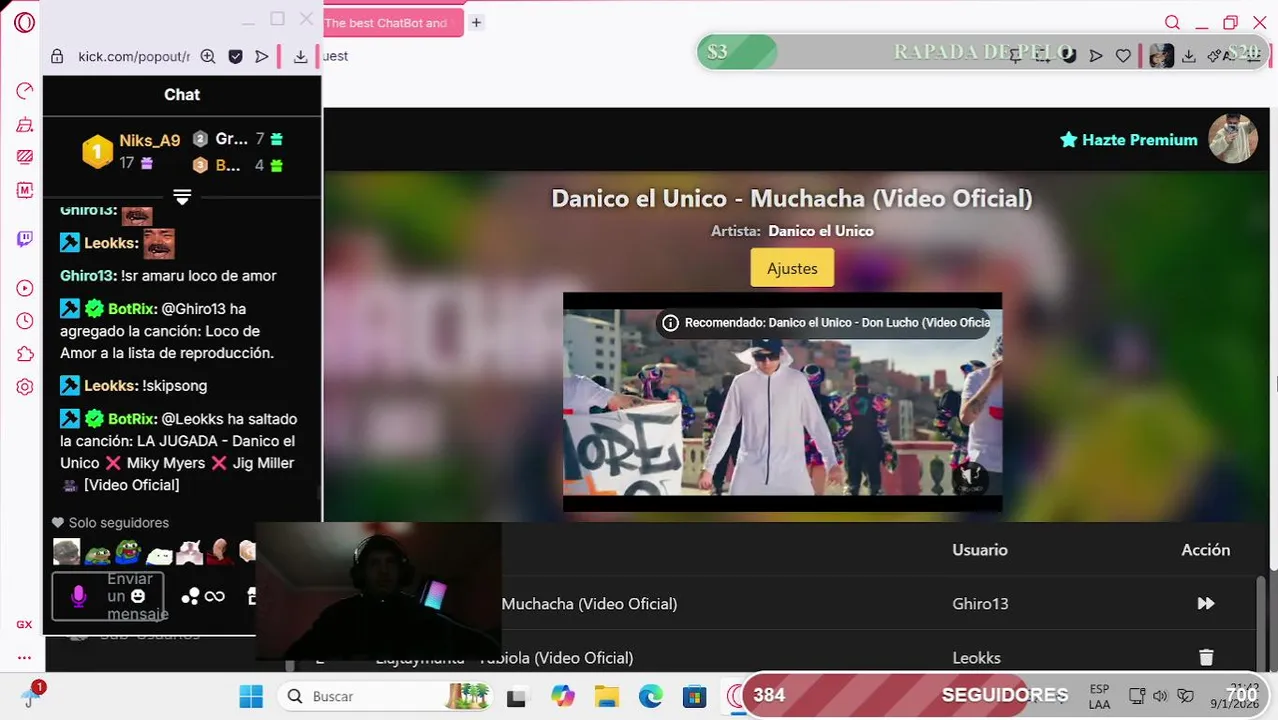Click the Enviar un mensaje chat input

[x=108, y=596]
